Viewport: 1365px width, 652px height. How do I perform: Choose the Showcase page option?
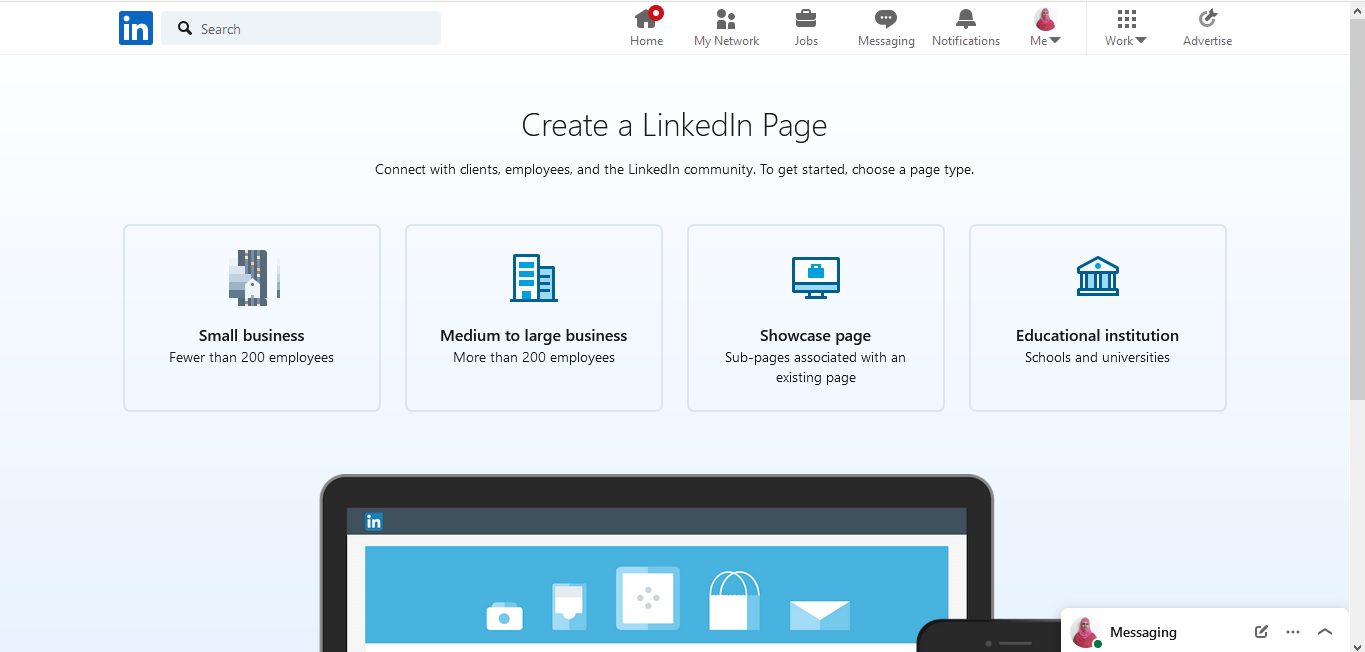816,317
